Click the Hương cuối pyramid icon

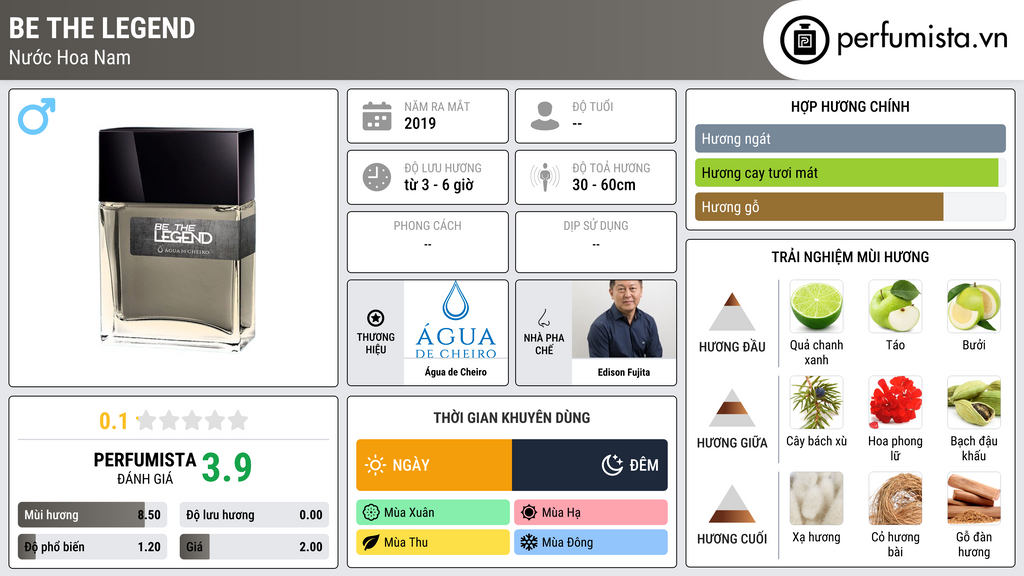point(732,504)
